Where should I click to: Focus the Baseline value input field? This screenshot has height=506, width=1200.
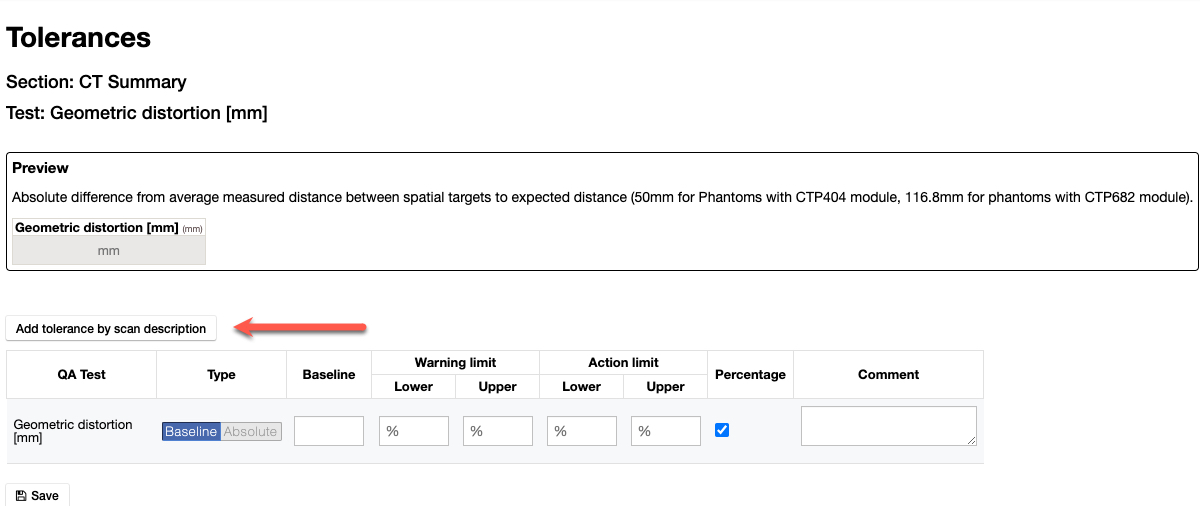(x=329, y=431)
